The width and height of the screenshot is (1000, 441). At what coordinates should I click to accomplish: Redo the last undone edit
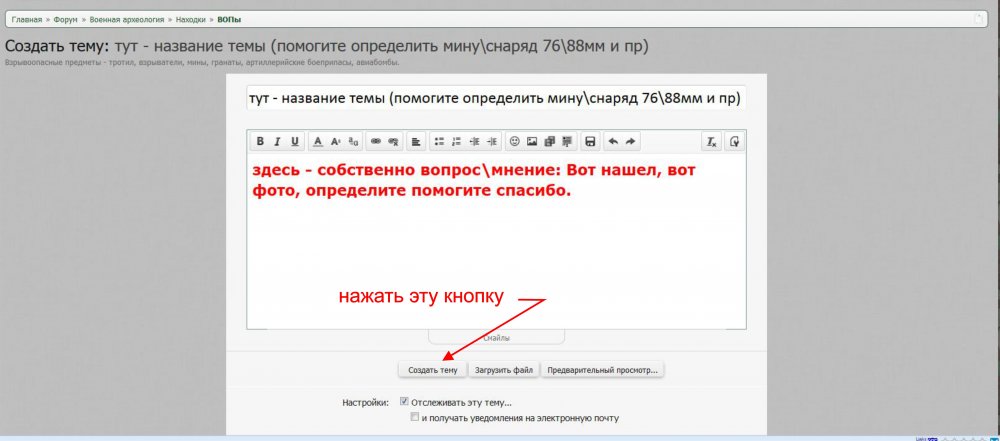pos(630,141)
